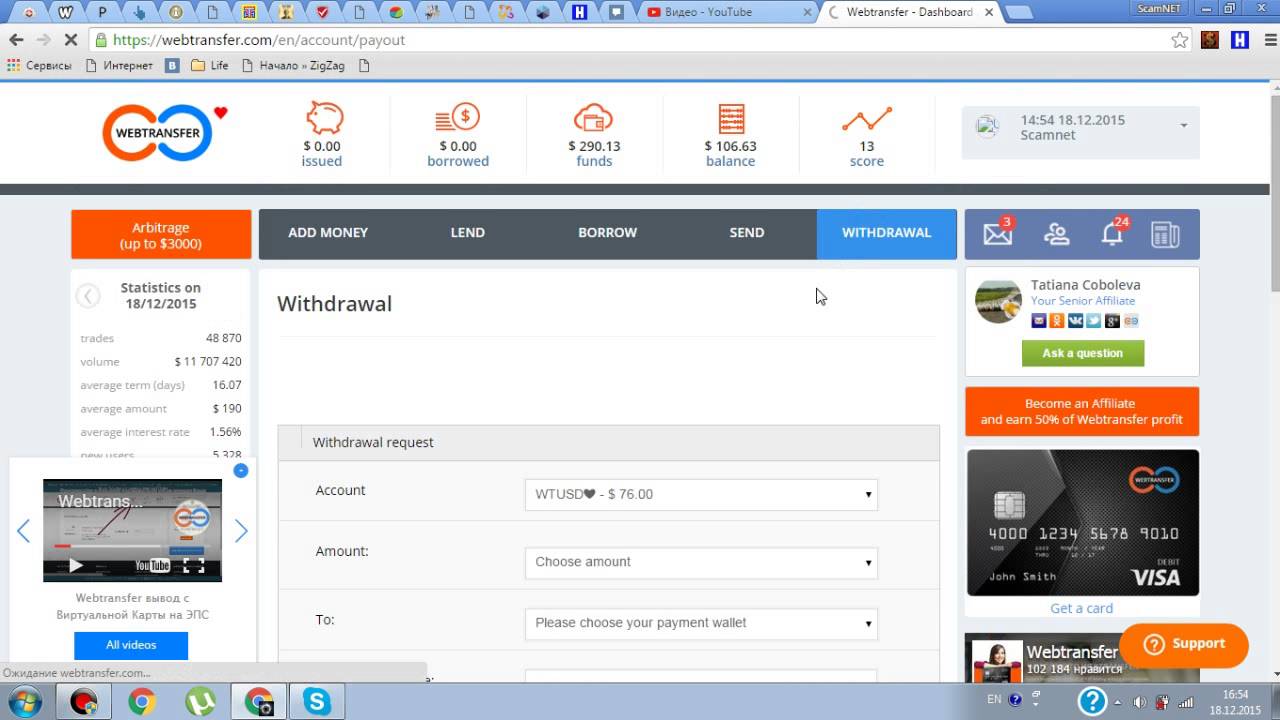The image size is (1280, 720).
Task: Go to previous video with left arrow
Action: click(x=24, y=531)
